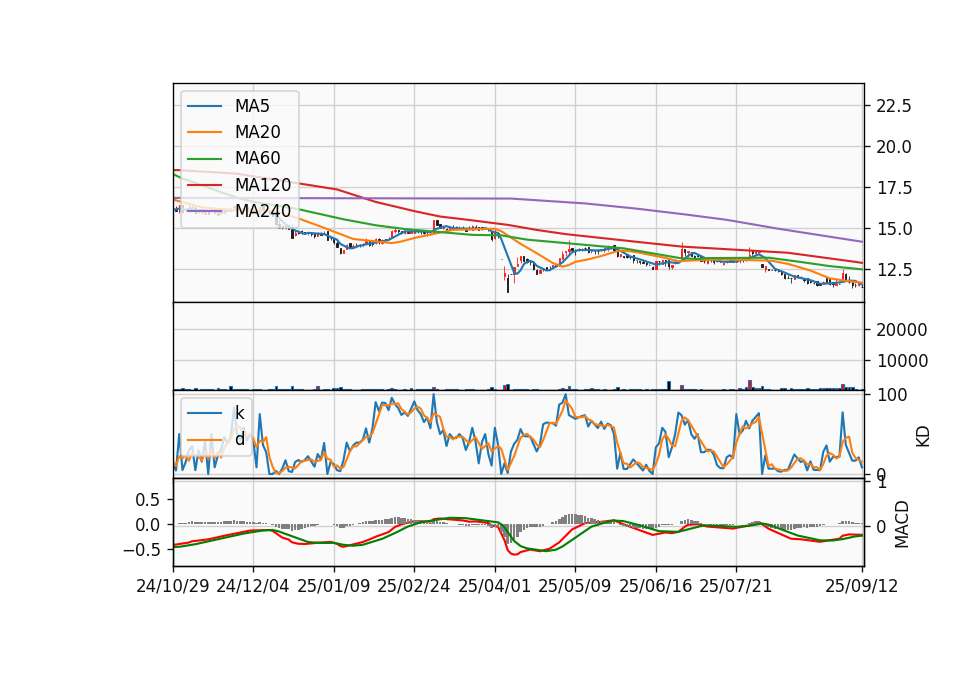Click the 0.0 value on MACD left axis
Image resolution: width=960 pixels, height=690 pixels.
click(x=148, y=525)
